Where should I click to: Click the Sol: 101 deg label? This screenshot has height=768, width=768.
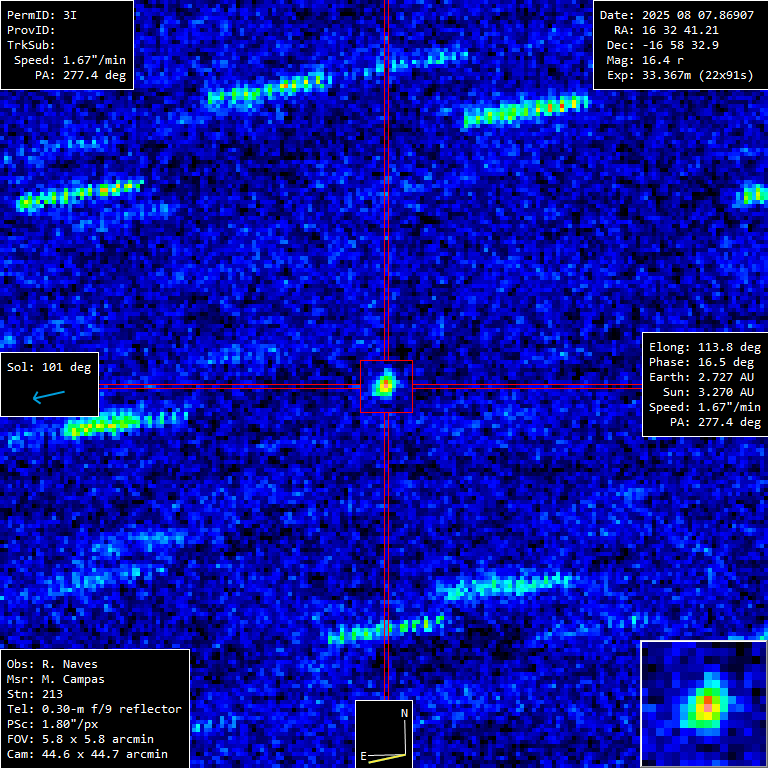[49, 367]
